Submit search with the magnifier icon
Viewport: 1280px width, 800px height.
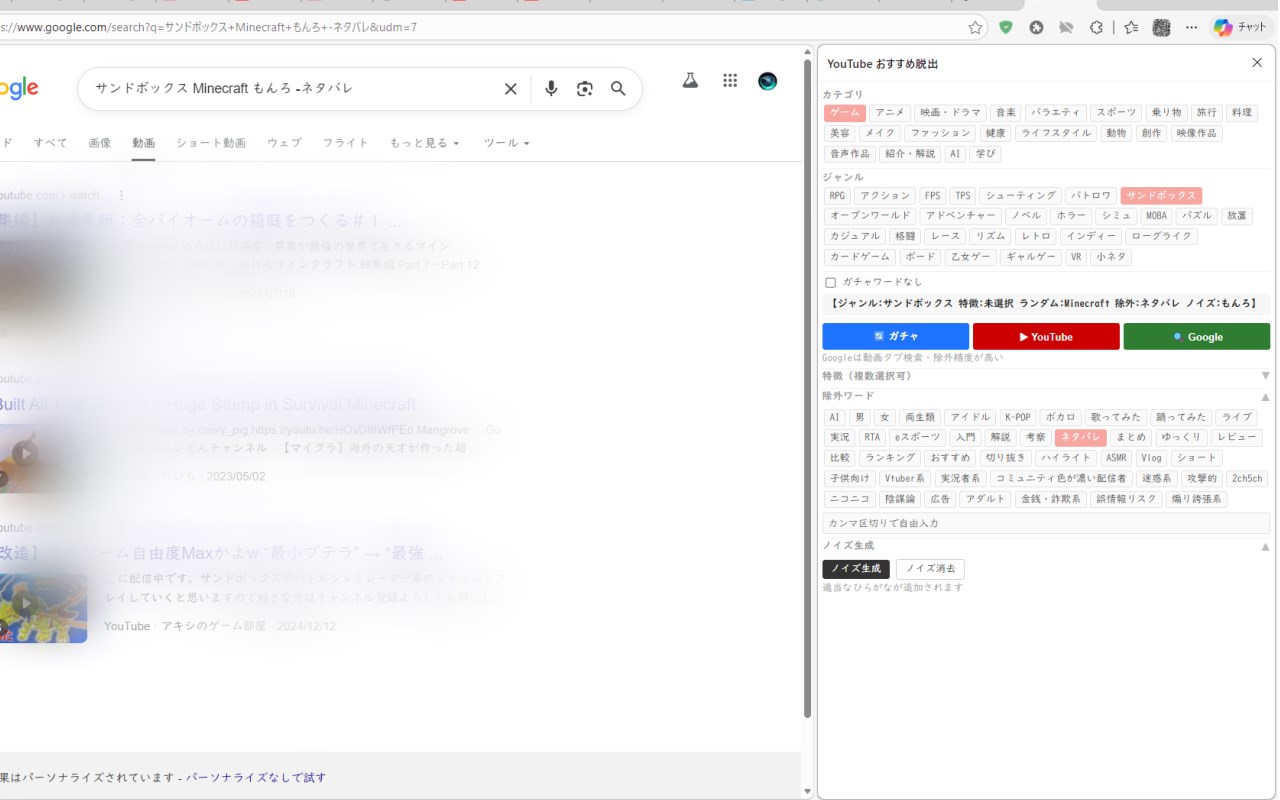click(618, 89)
